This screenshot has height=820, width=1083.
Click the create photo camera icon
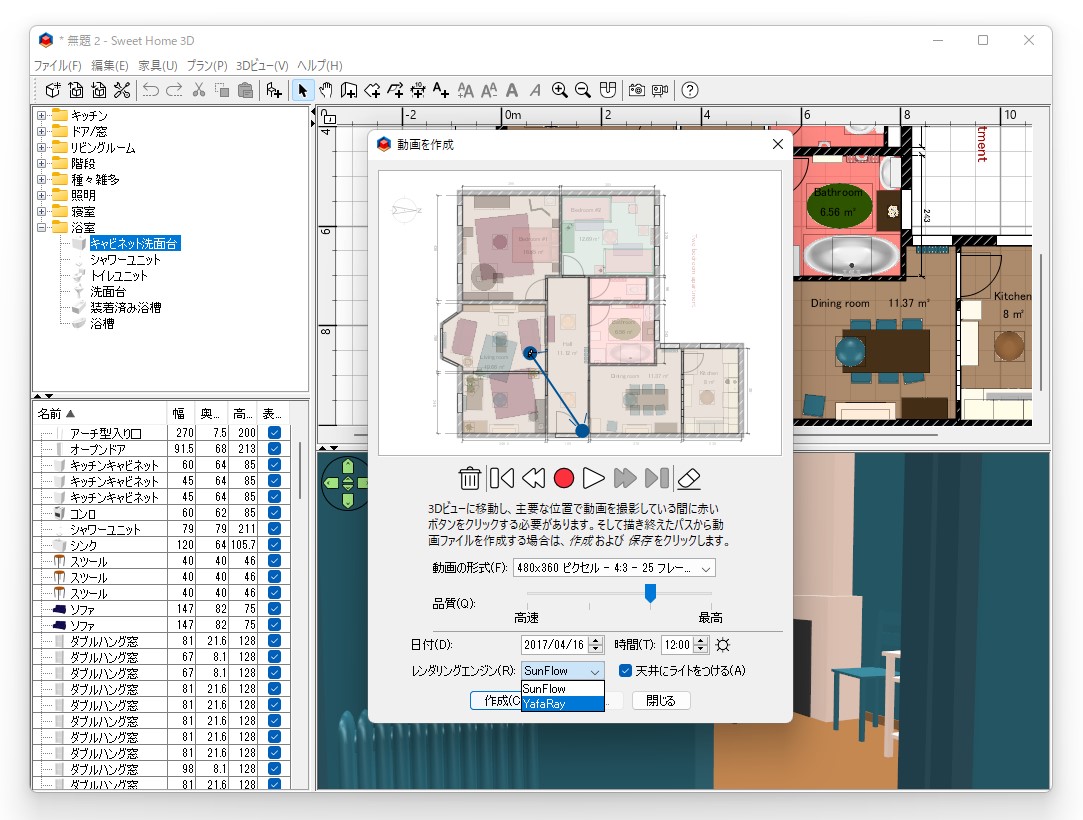tap(636, 90)
